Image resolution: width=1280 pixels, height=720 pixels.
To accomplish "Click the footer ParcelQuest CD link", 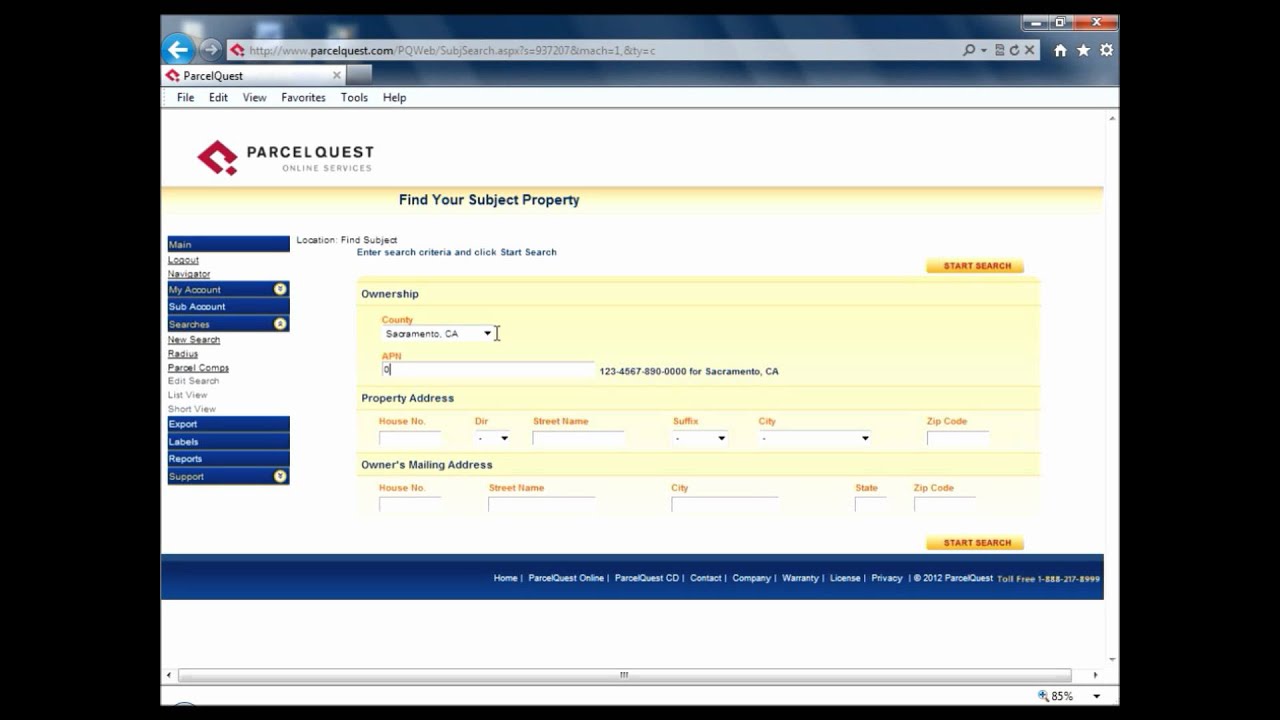I will [647, 578].
